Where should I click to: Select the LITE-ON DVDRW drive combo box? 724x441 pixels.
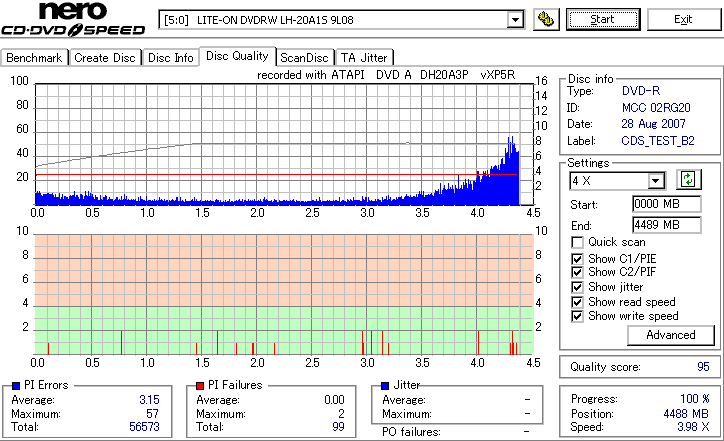341,20
